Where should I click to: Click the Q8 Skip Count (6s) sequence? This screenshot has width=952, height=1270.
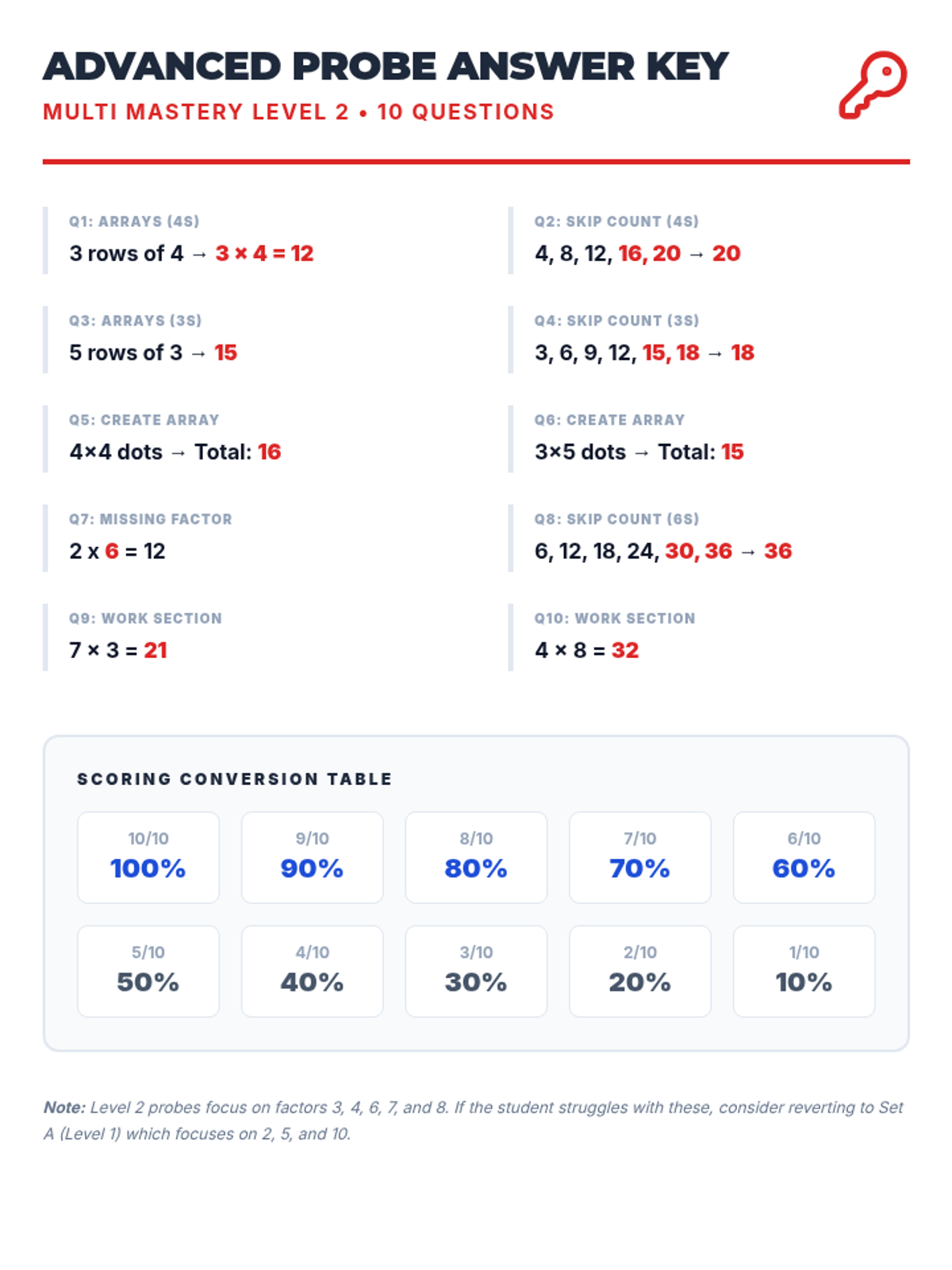pos(663,551)
